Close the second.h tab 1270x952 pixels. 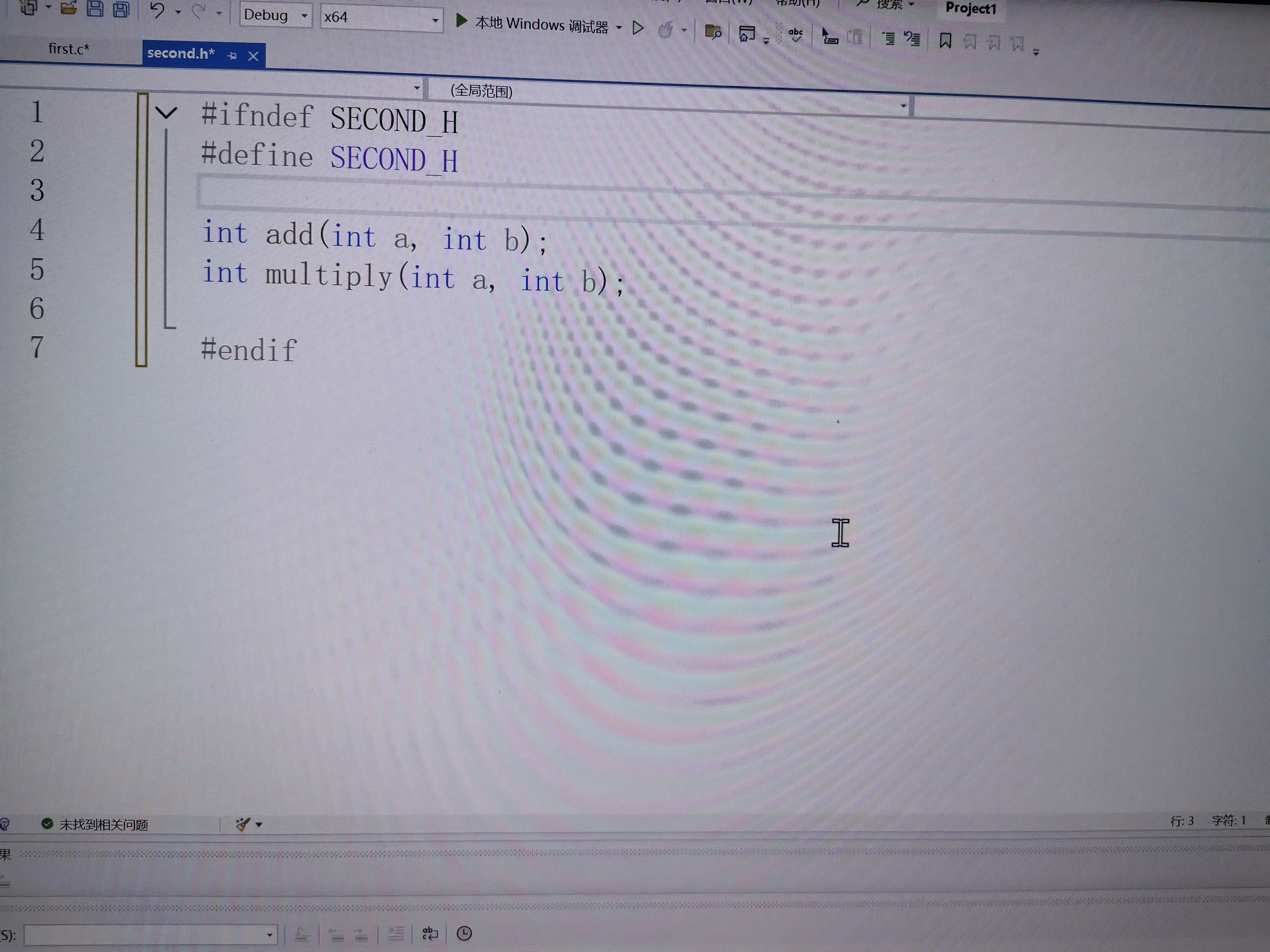253,56
